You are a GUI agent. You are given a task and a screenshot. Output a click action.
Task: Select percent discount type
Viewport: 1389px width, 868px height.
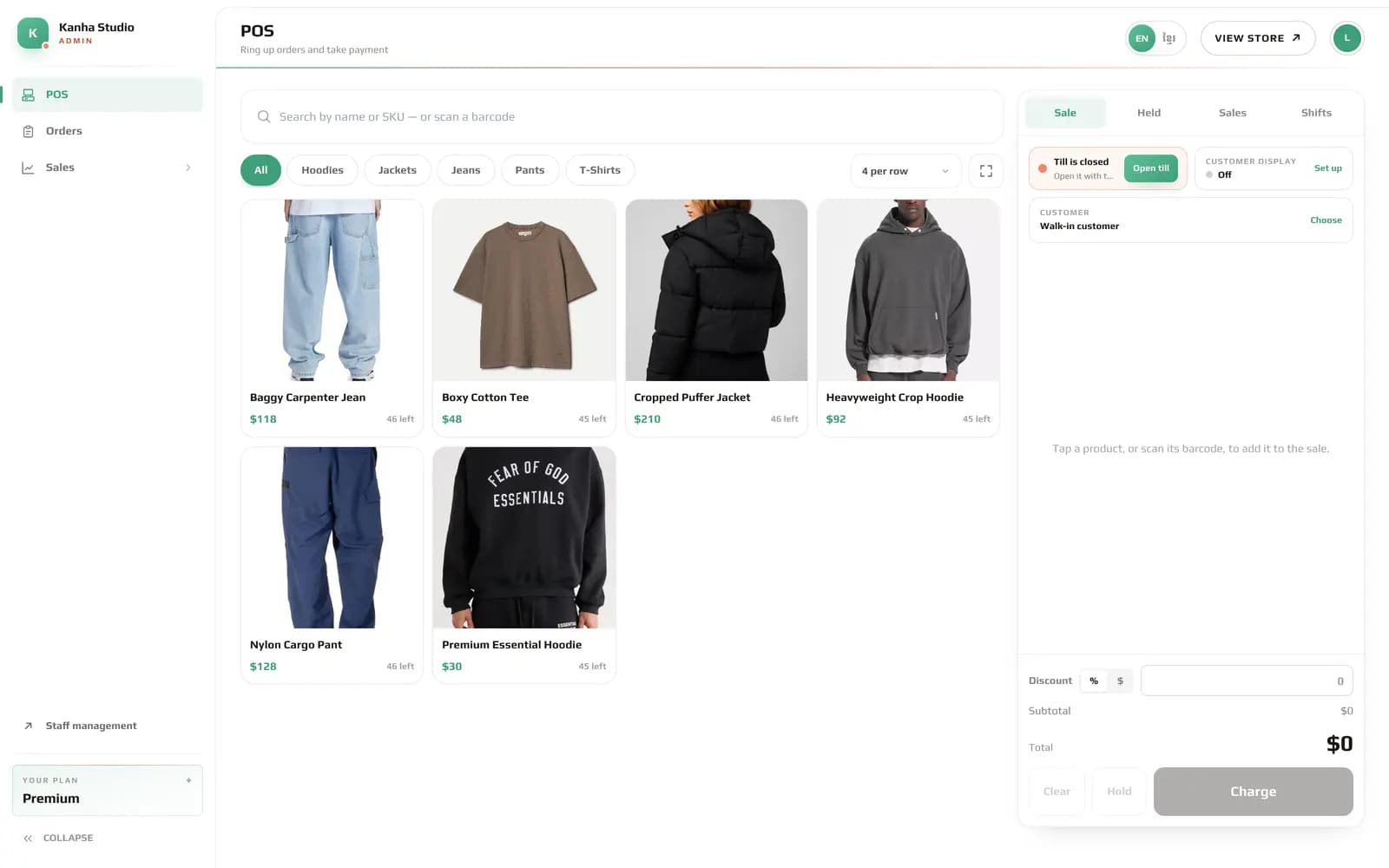coord(1094,681)
